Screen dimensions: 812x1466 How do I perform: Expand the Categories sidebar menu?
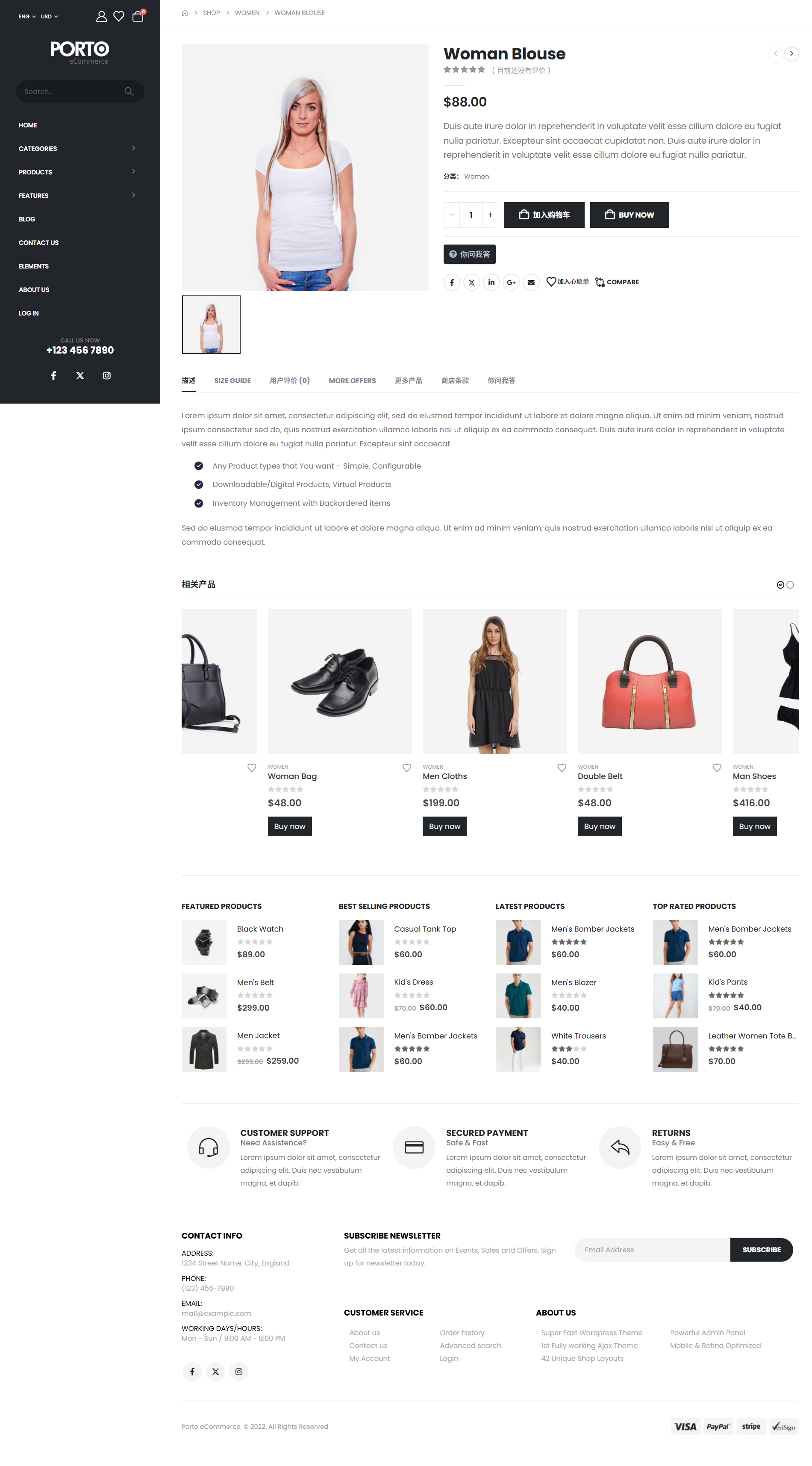click(x=77, y=148)
